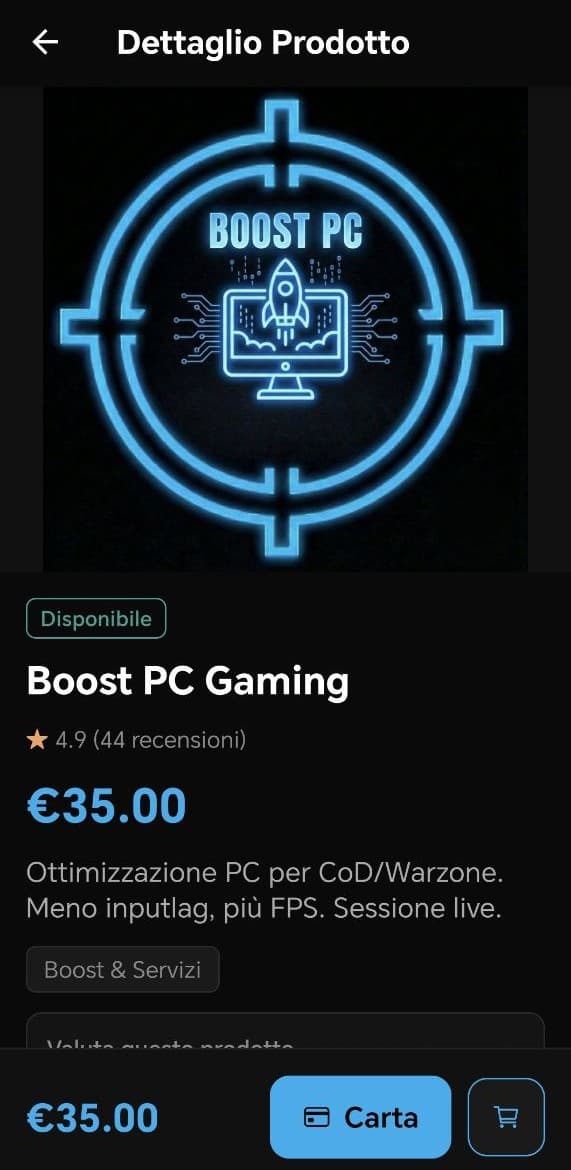Add product to cart with cart icon

[x=506, y=1116]
